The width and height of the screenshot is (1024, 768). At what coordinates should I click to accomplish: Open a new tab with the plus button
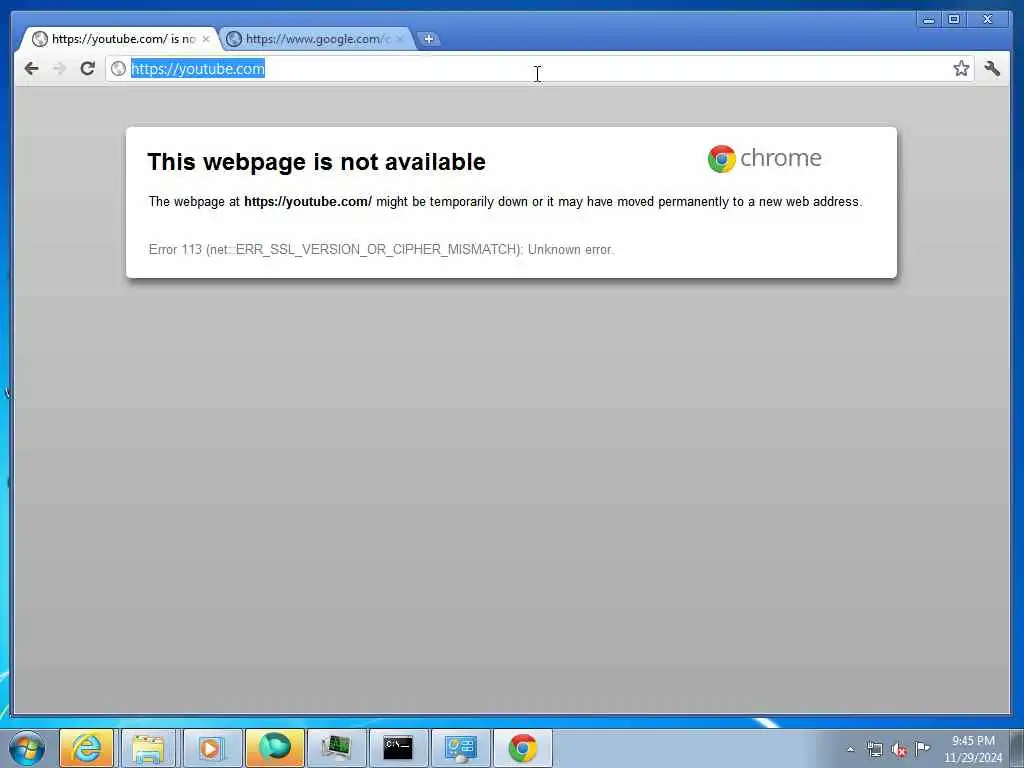(428, 39)
